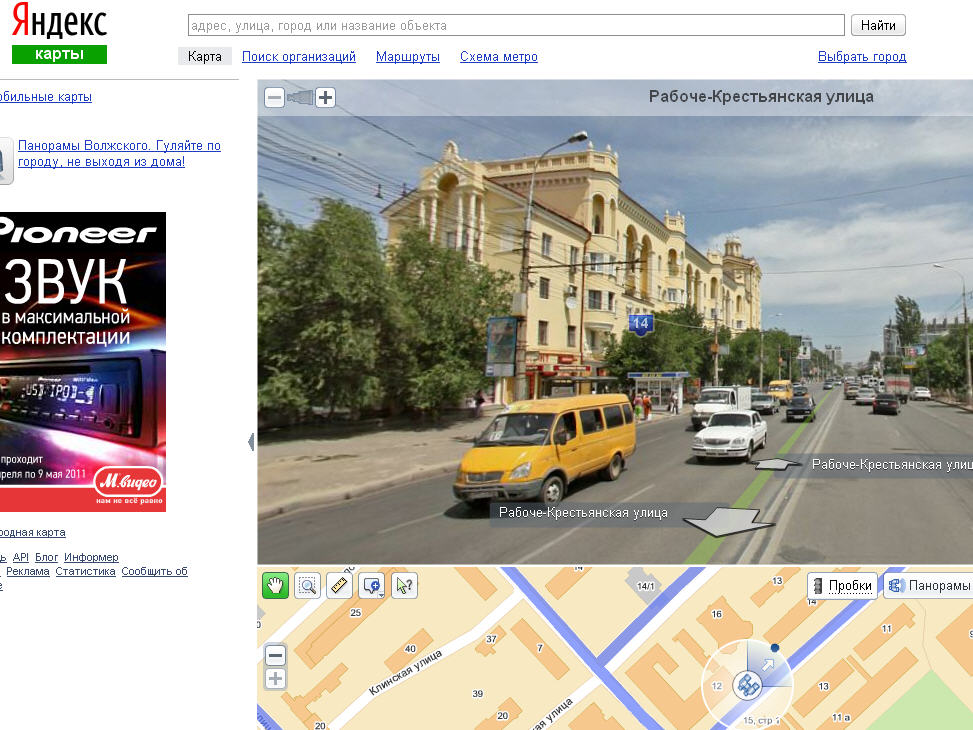Viewport: 973px width, 730px height.
Task: Click the blue house number 14 marker
Action: (640, 323)
